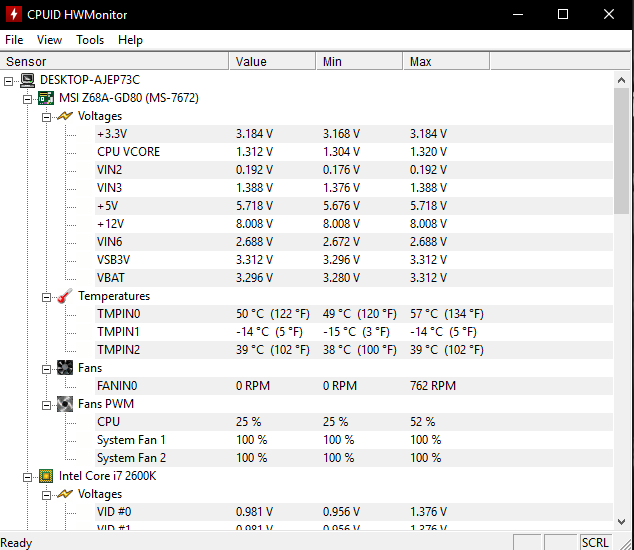Viewport: 634px width, 550px height.
Task: Click the MSI Z68A-GD80 motherboard icon
Action: 46,98
